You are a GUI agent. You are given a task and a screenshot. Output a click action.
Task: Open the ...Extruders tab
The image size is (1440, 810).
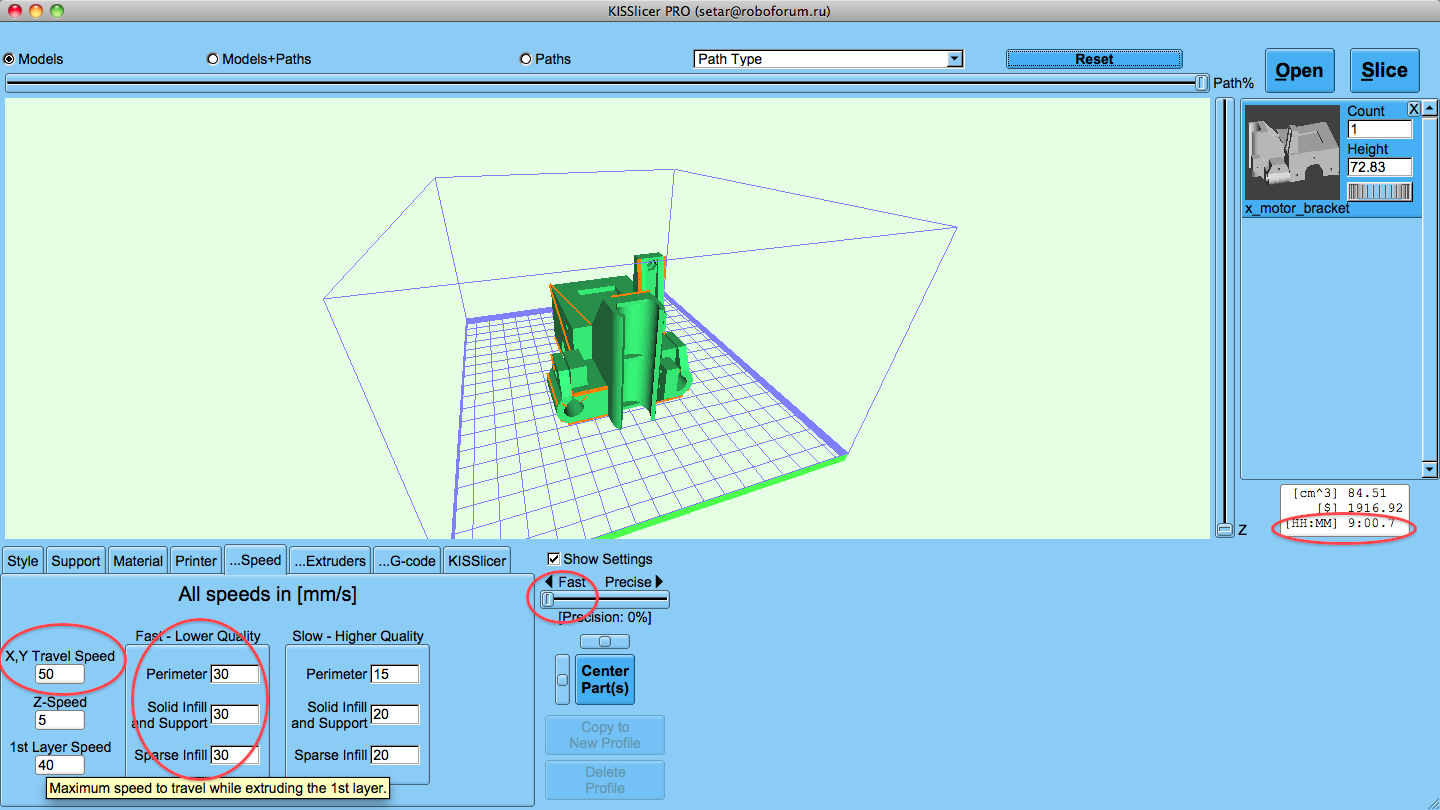pyautogui.click(x=330, y=561)
